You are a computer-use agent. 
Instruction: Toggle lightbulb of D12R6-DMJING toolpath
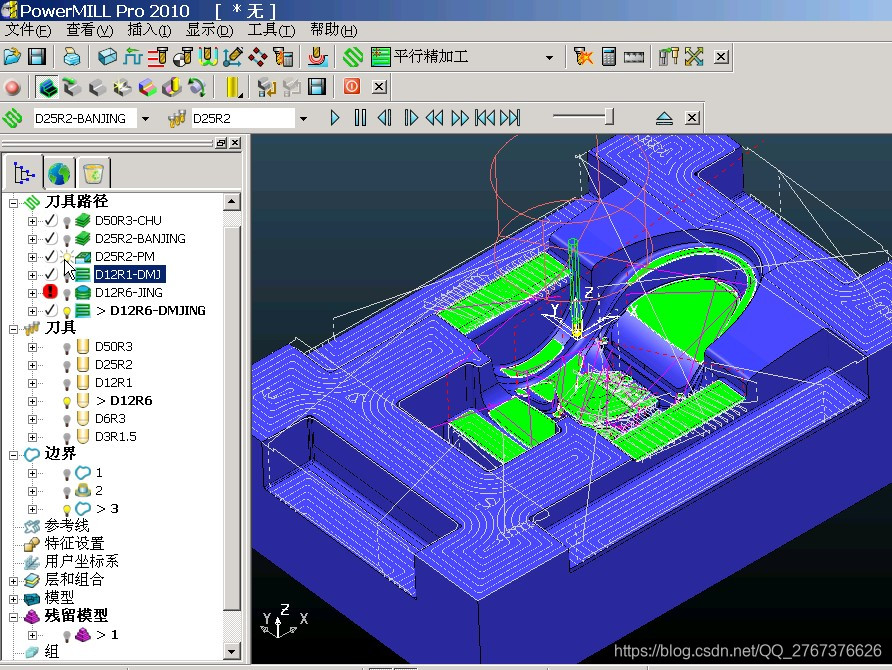67,311
